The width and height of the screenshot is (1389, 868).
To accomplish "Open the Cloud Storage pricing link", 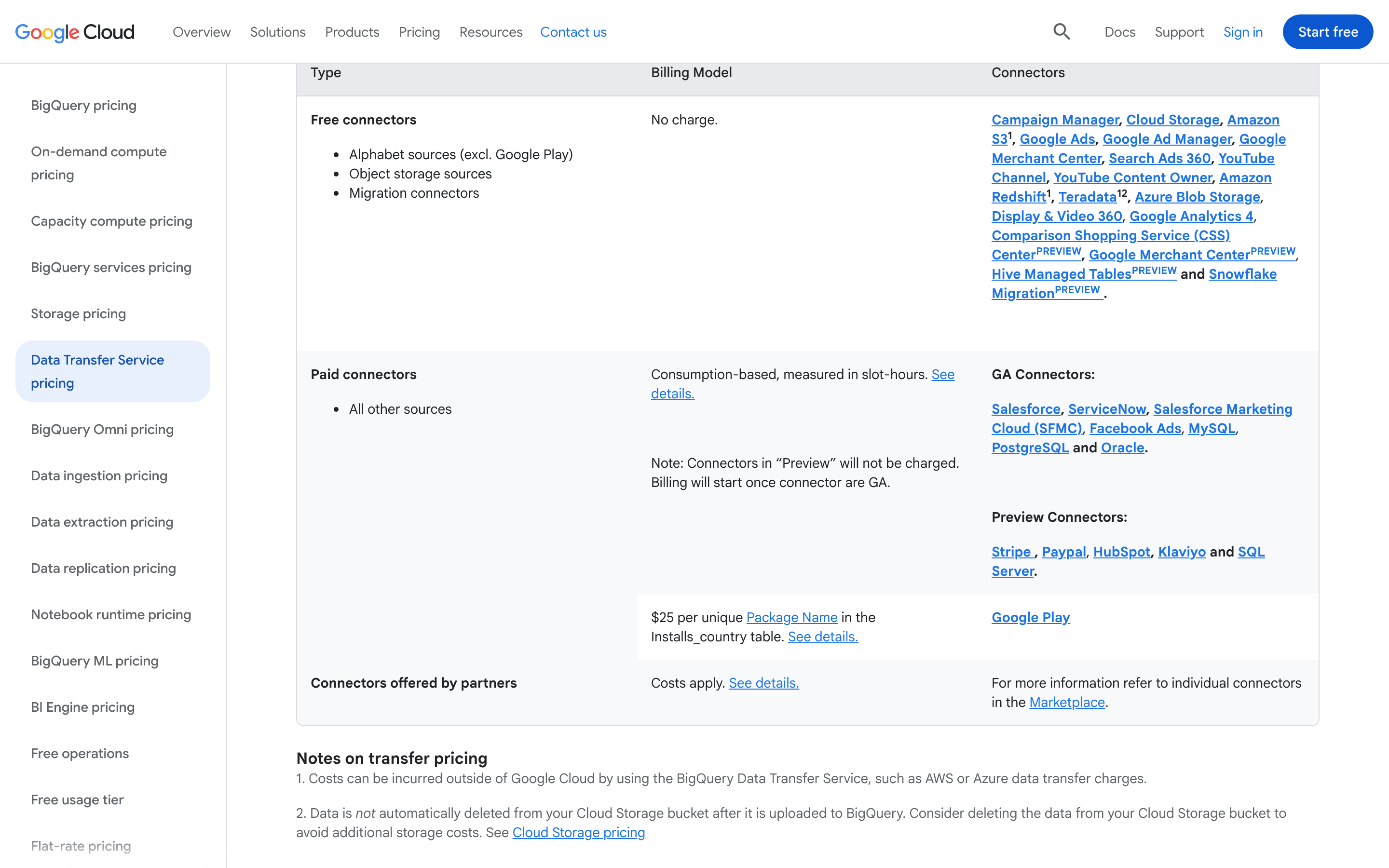I will [x=579, y=832].
